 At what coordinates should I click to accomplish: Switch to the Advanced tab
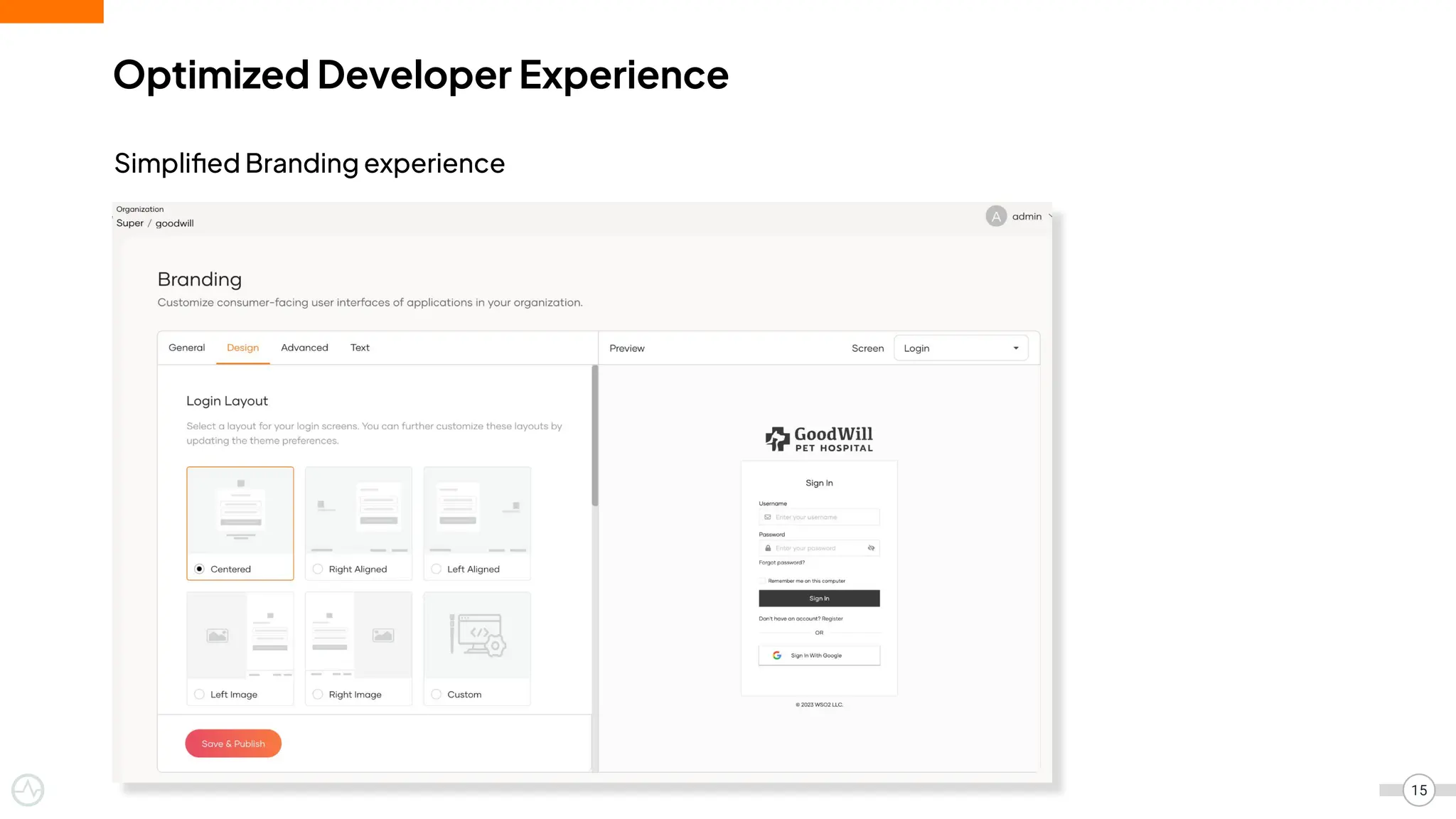(304, 348)
